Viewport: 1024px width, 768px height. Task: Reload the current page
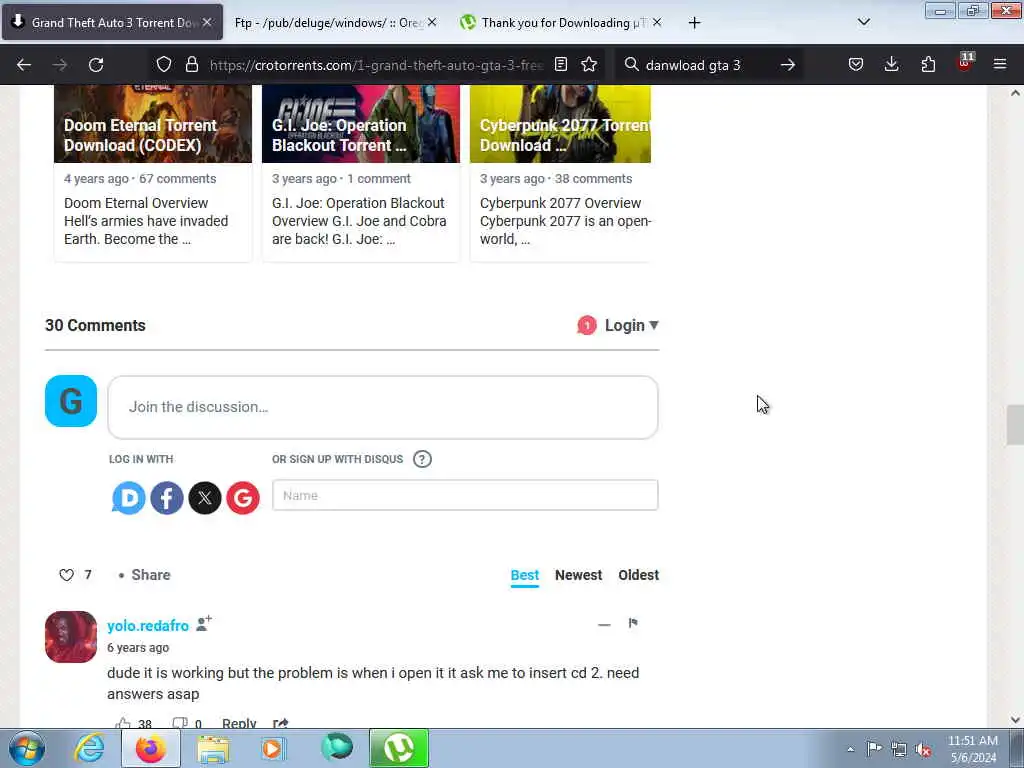[x=96, y=65]
